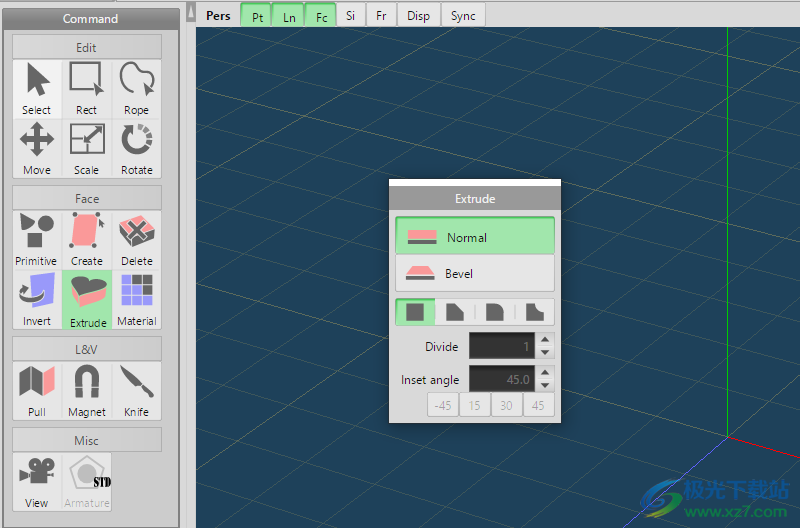Select the Rope lasso selection tool
The width and height of the screenshot is (800, 528).
pos(136,89)
